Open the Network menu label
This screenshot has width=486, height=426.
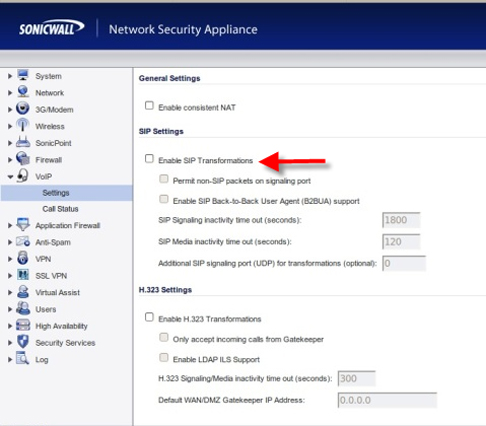(x=50, y=93)
